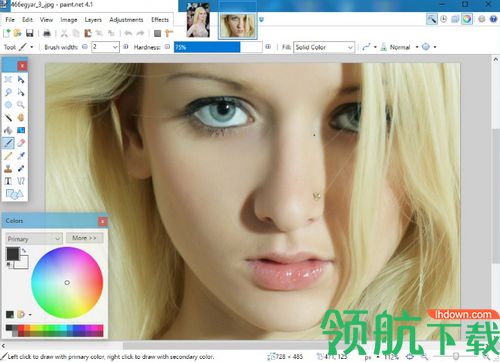Click the Print toolbar icon
This screenshot has height=362, width=500.
pos(47,33)
